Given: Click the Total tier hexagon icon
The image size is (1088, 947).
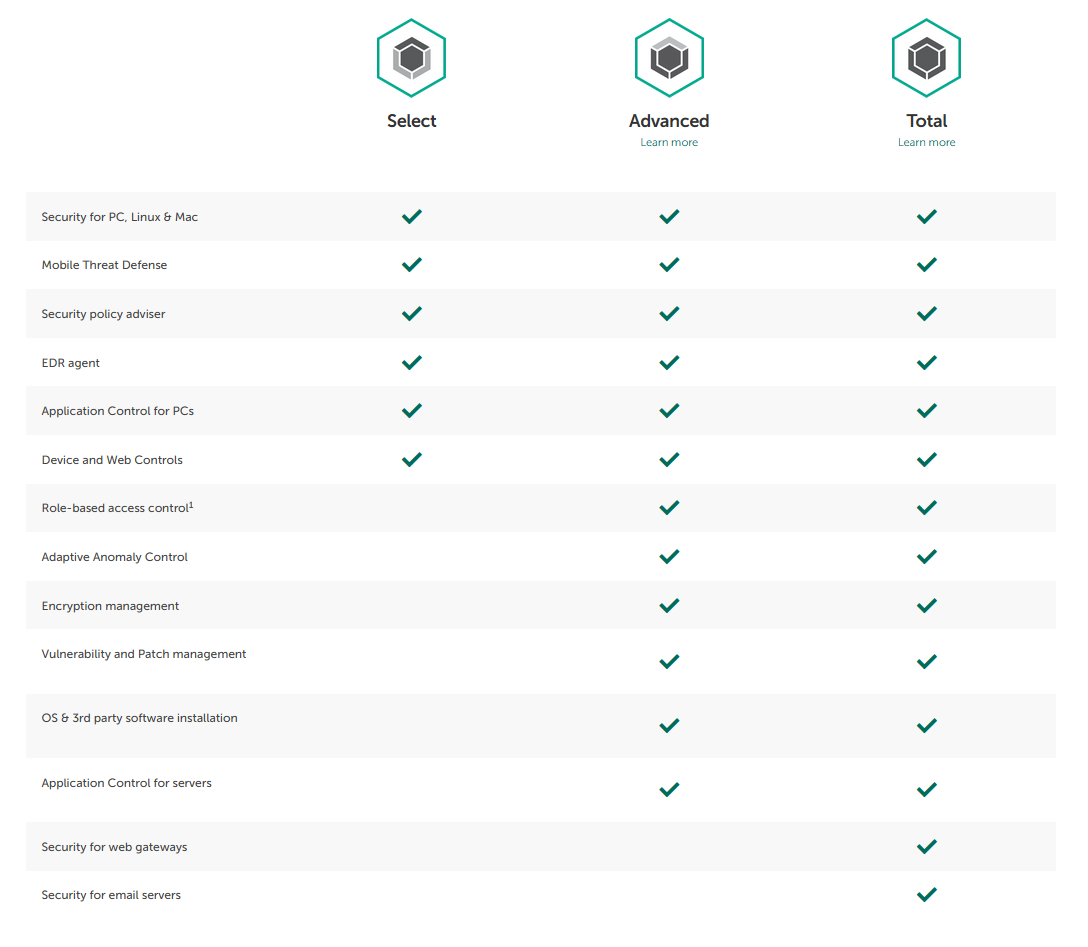Looking at the screenshot, I should click(x=926, y=58).
